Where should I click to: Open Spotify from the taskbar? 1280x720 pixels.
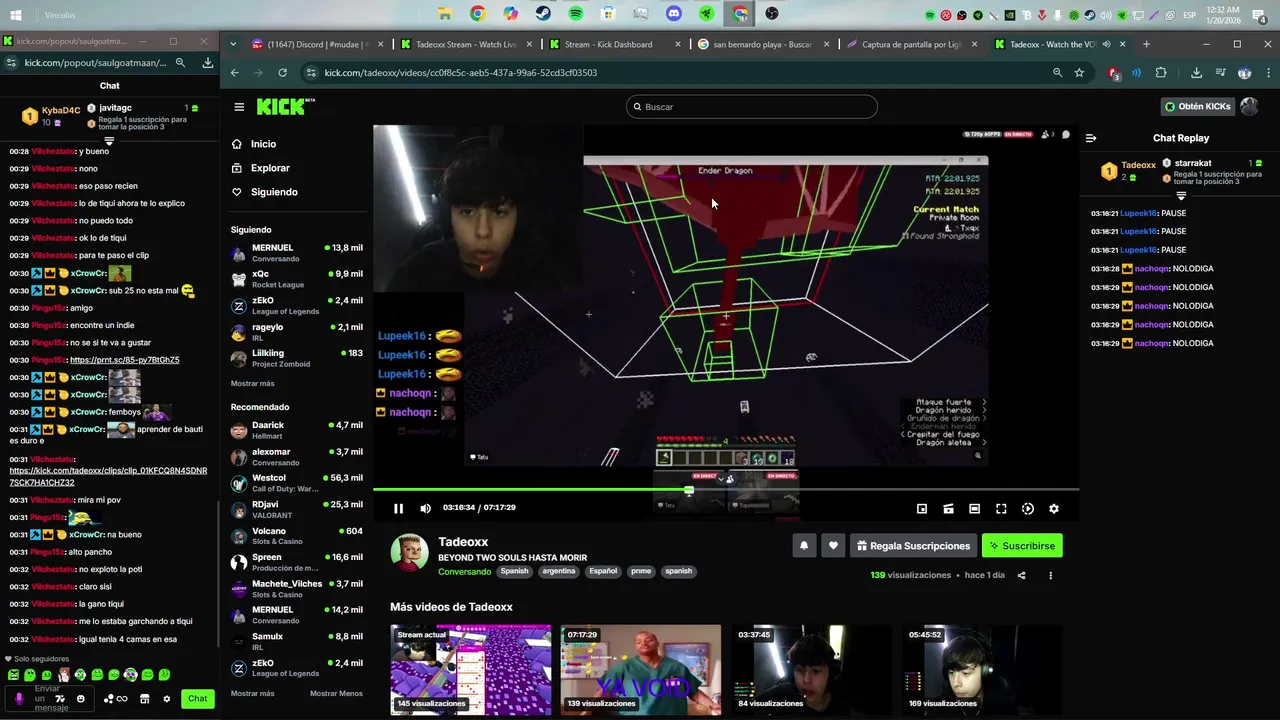pyautogui.click(x=576, y=14)
